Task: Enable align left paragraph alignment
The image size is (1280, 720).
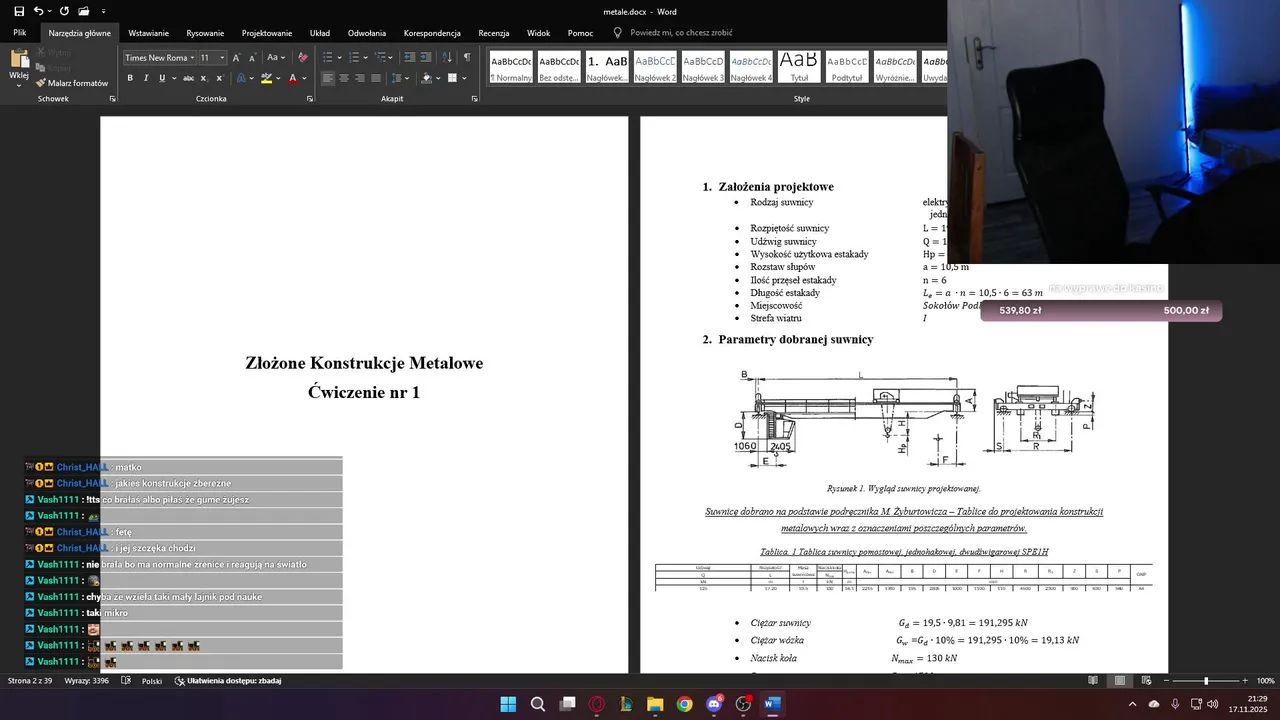Action: click(328, 78)
